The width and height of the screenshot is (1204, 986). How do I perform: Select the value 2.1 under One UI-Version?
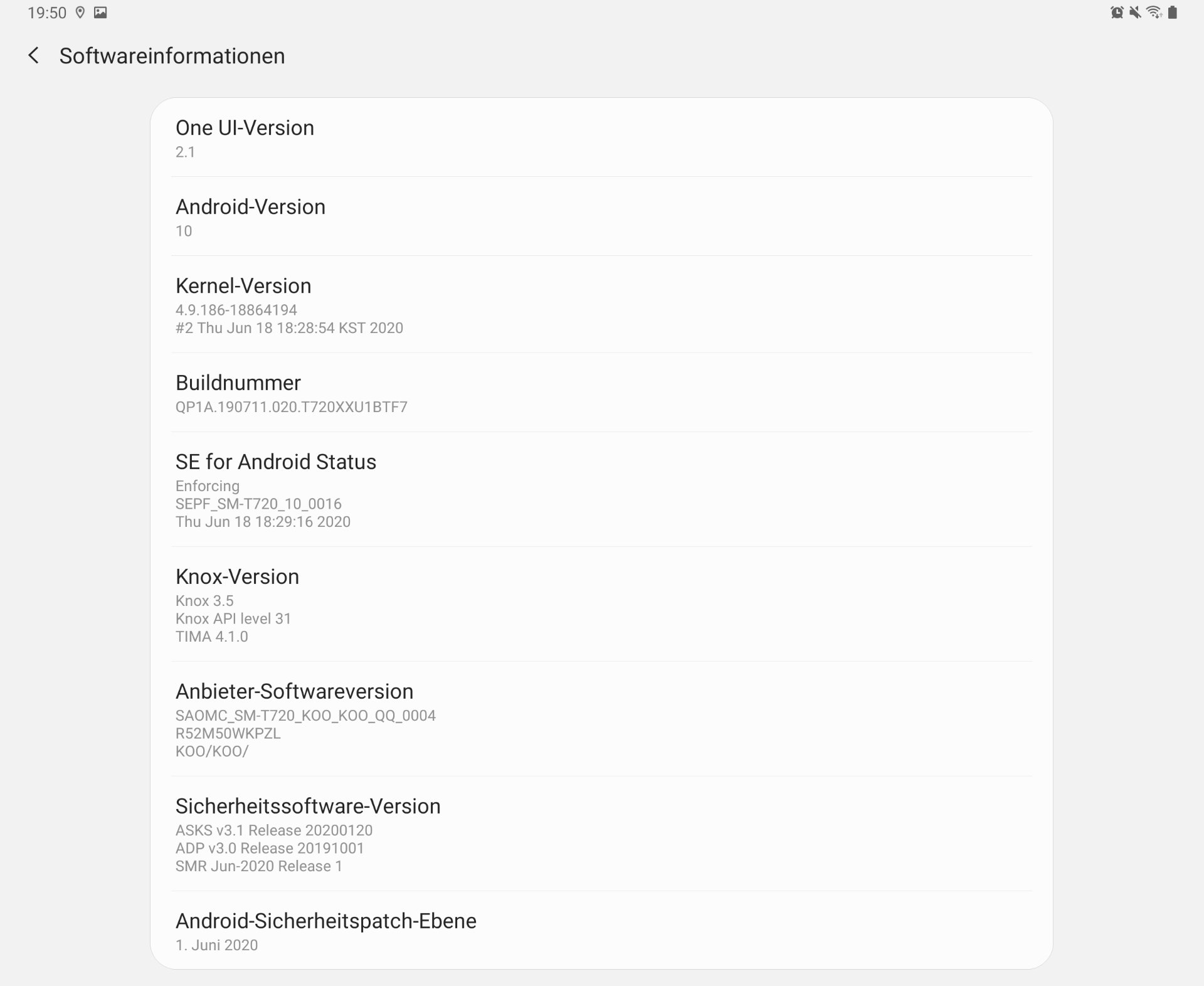[x=185, y=152]
